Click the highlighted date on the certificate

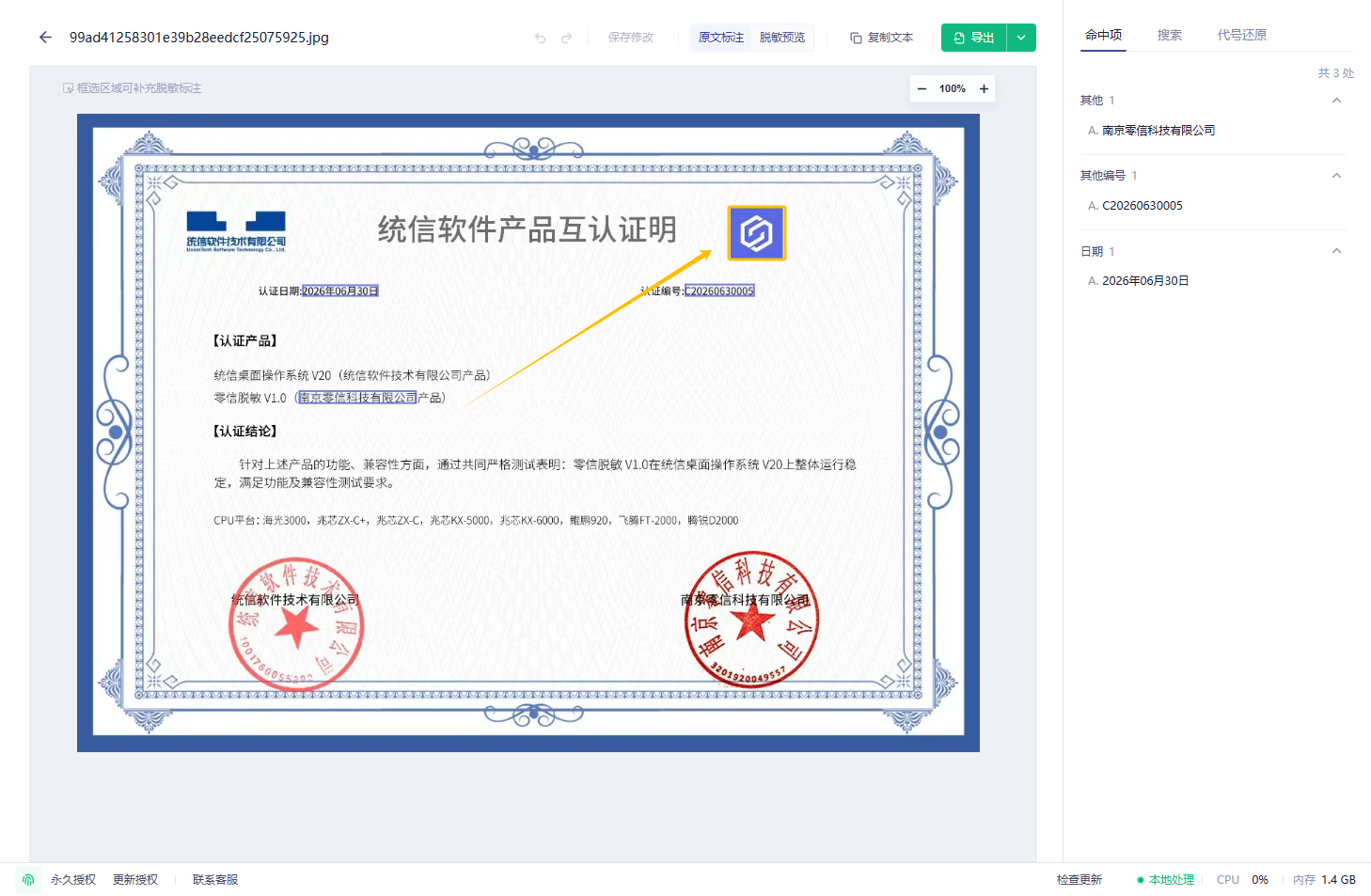[340, 291]
